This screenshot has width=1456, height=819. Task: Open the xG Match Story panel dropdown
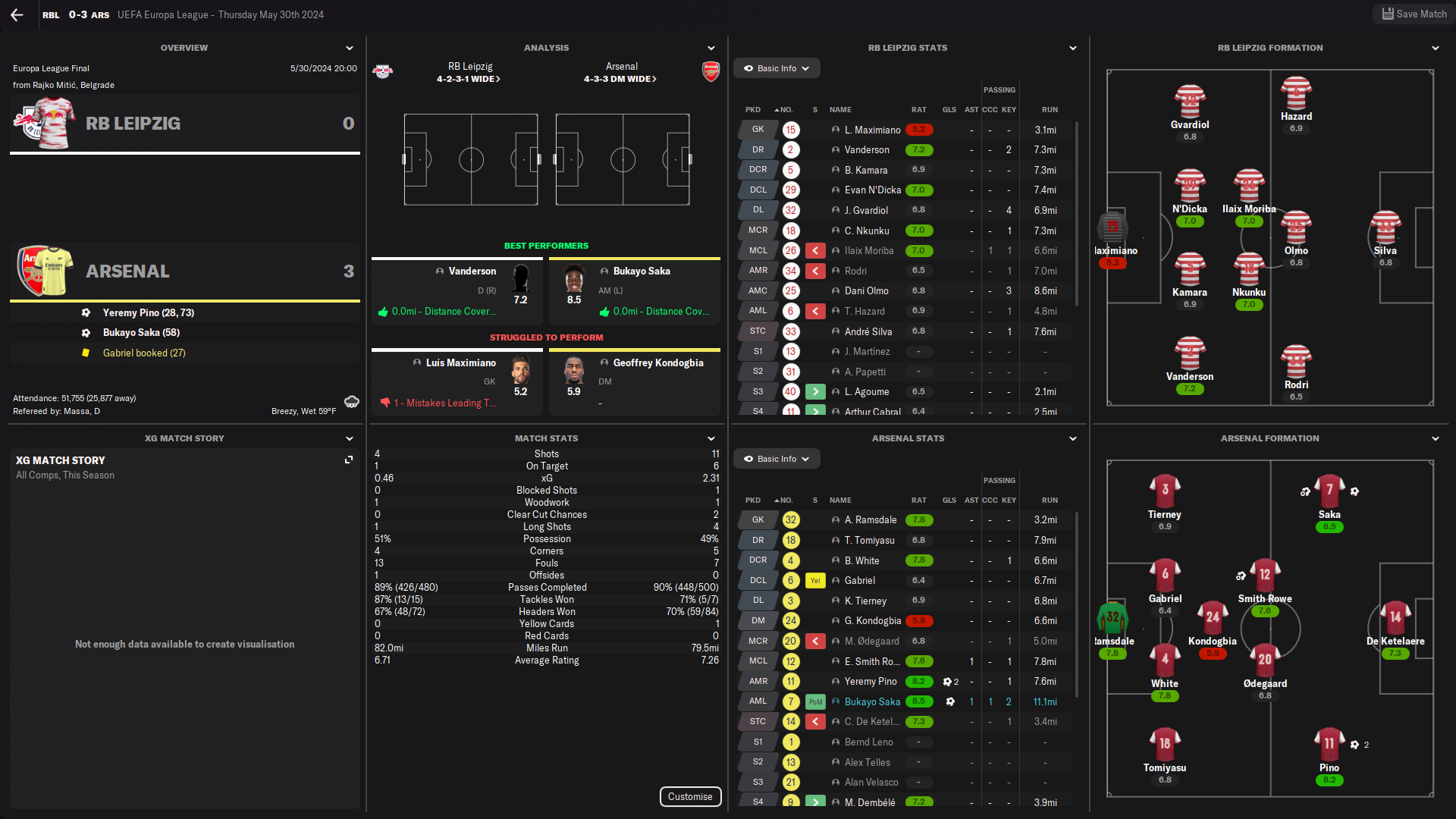pos(350,438)
